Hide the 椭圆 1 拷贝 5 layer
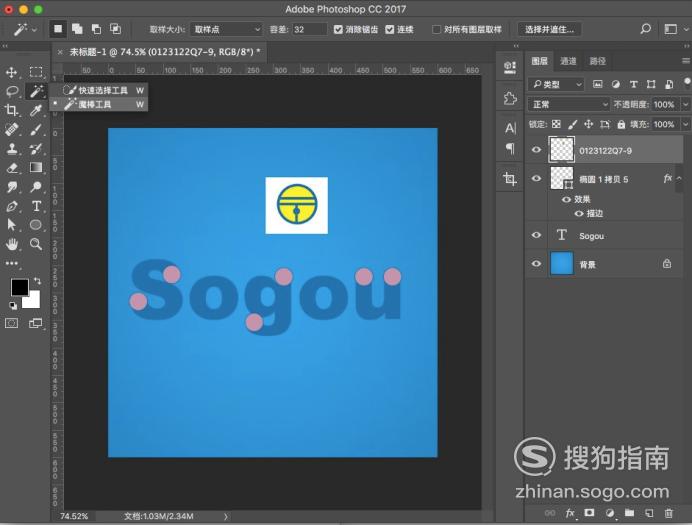The image size is (692, 525). tap(536, 178)
